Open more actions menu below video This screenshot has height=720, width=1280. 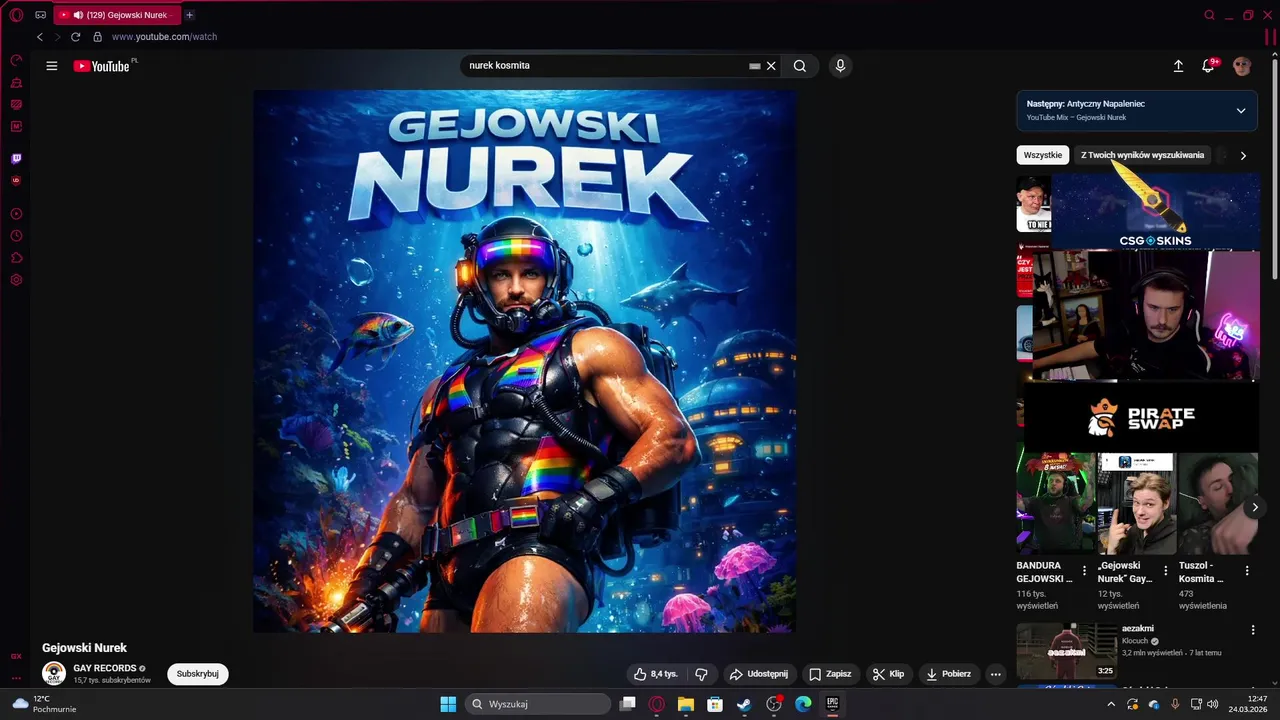point(995,674)
